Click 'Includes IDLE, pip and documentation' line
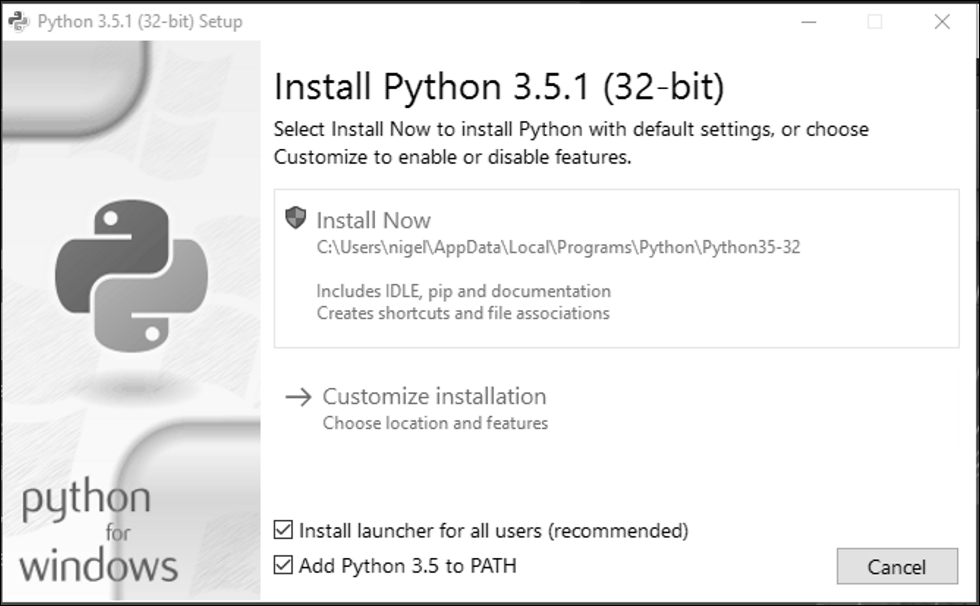The image size is (980, 606). tap(463, 291)
